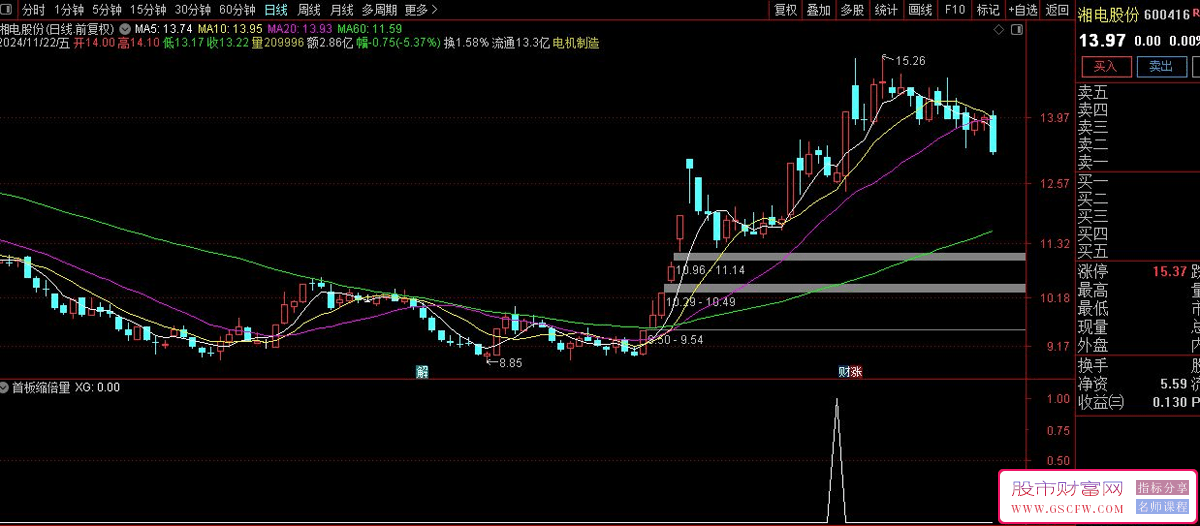Activate 画线 drawing tools
The image size is (1200, 526).
[x=920, y=10]
